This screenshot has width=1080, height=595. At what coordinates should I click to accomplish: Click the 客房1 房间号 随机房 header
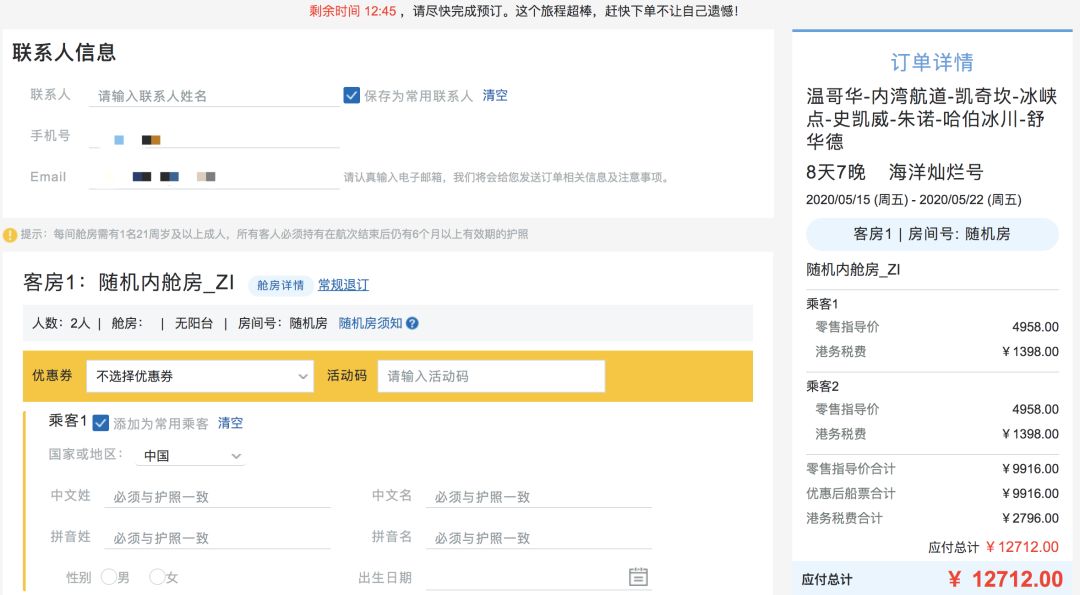(931, 234)
